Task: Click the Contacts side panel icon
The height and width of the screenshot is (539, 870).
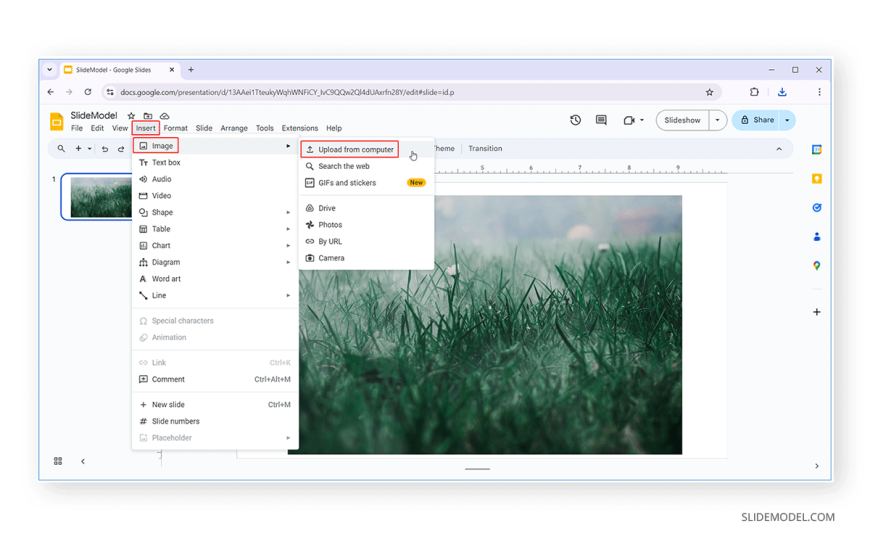Action: point(817,237)
